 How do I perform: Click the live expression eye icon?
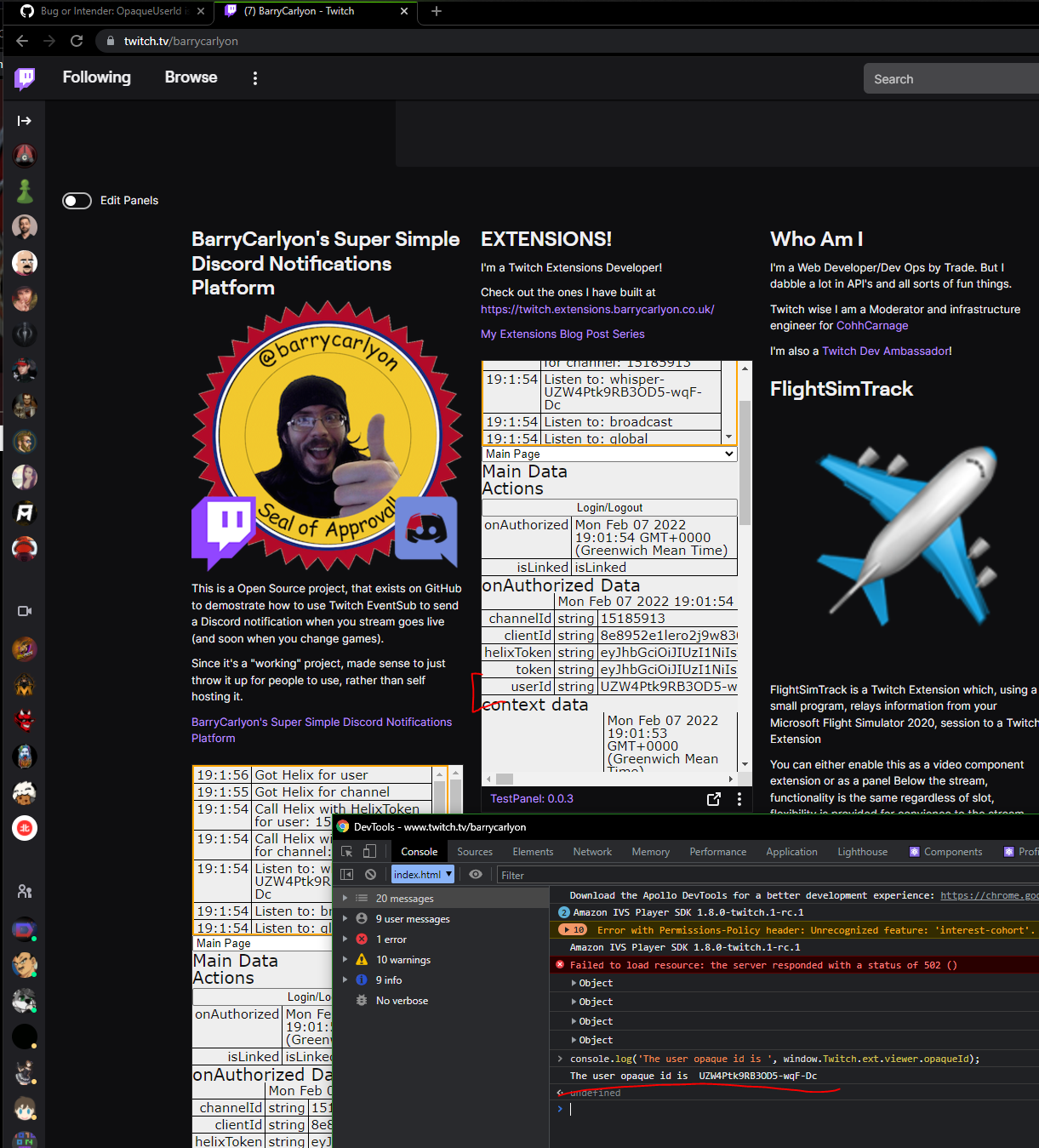point(476,875)
